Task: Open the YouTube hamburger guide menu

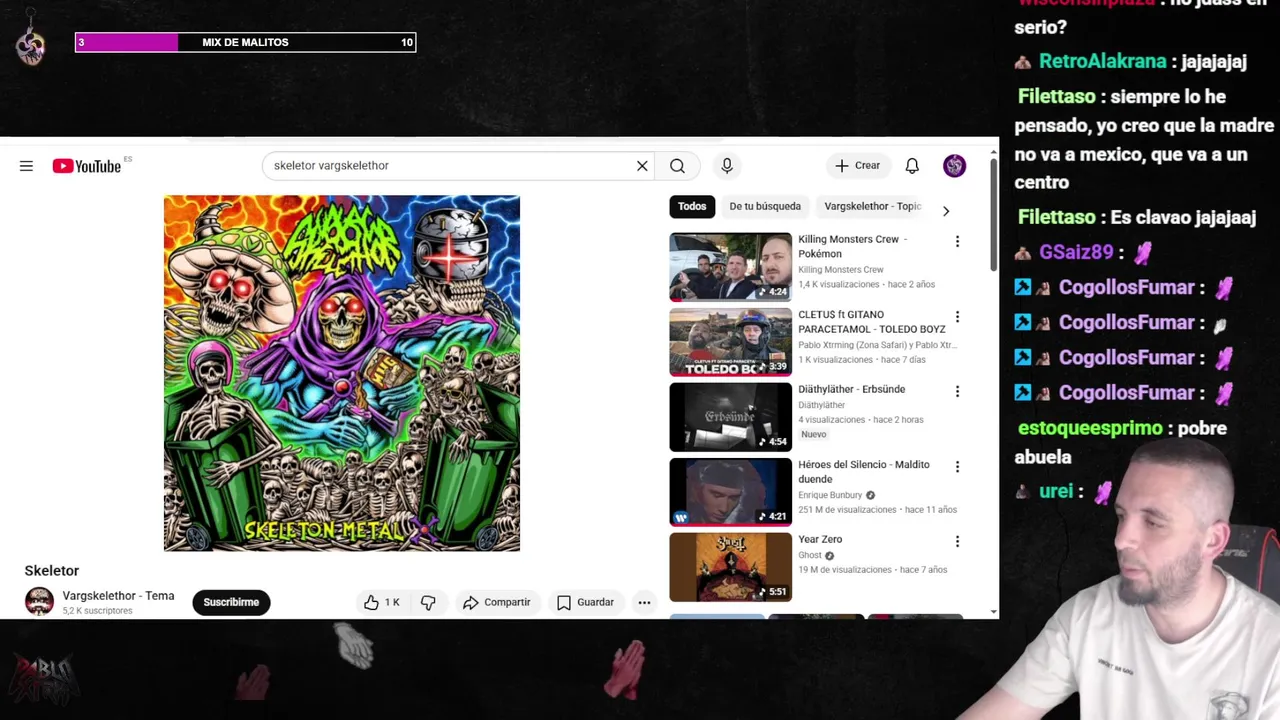Action: pos(26,166)
